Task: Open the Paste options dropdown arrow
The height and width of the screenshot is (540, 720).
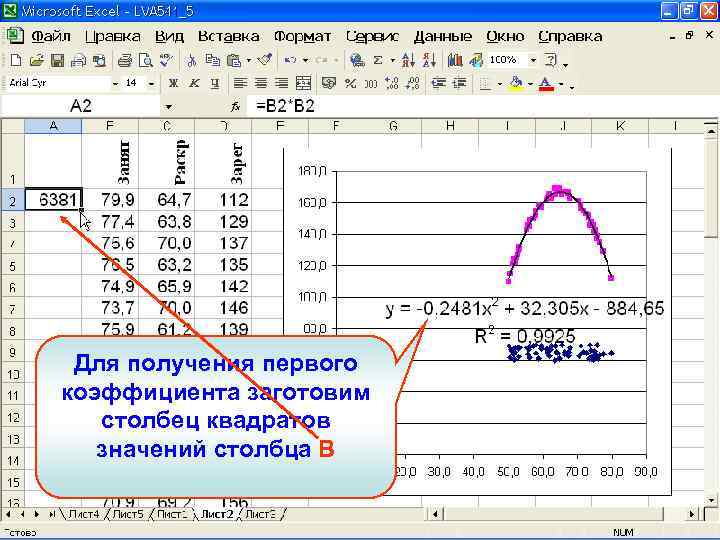Action: [248, 60]
